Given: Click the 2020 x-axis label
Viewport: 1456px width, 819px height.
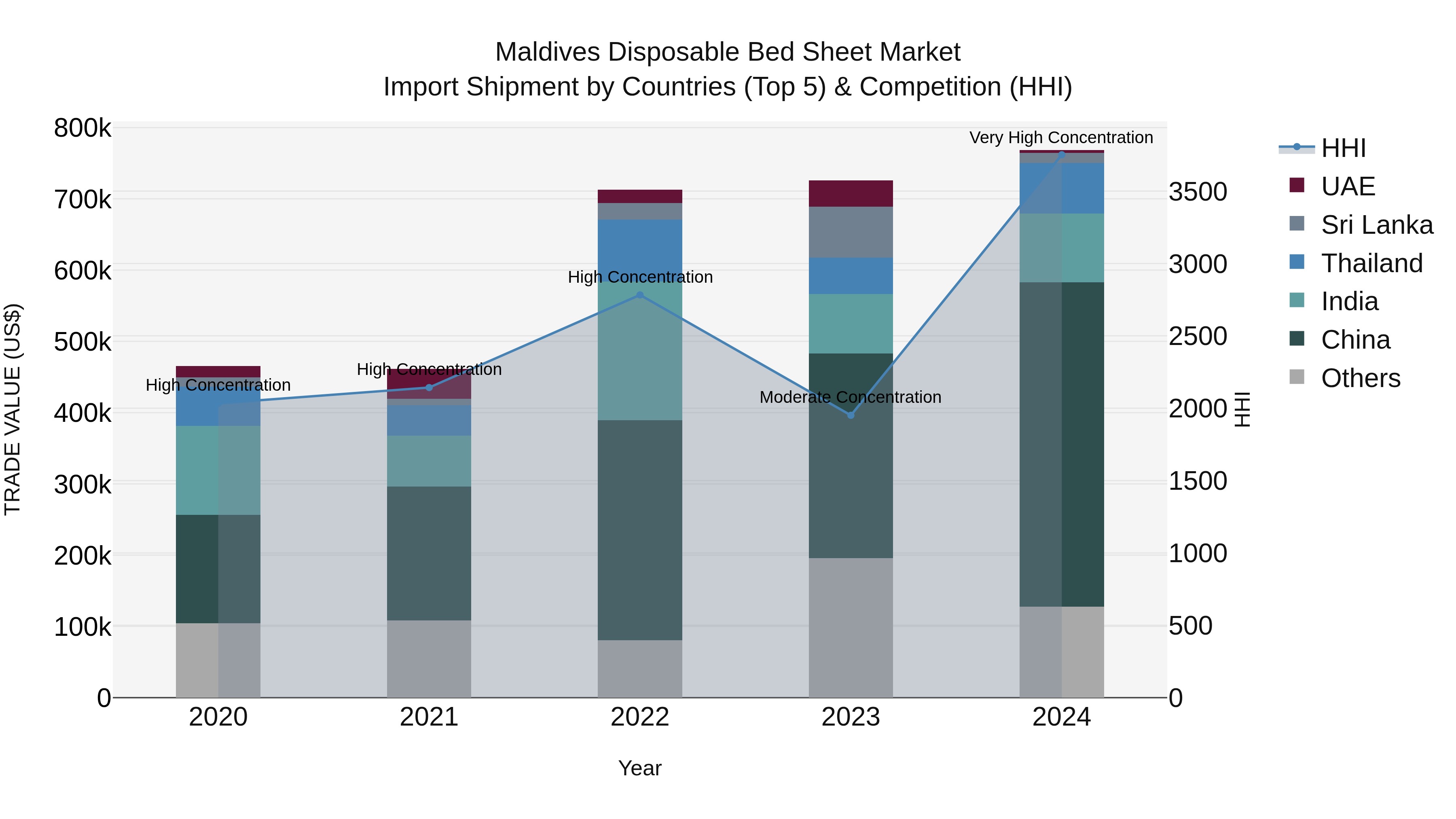Looking at the screenshot, I should (x=218, y=717).
